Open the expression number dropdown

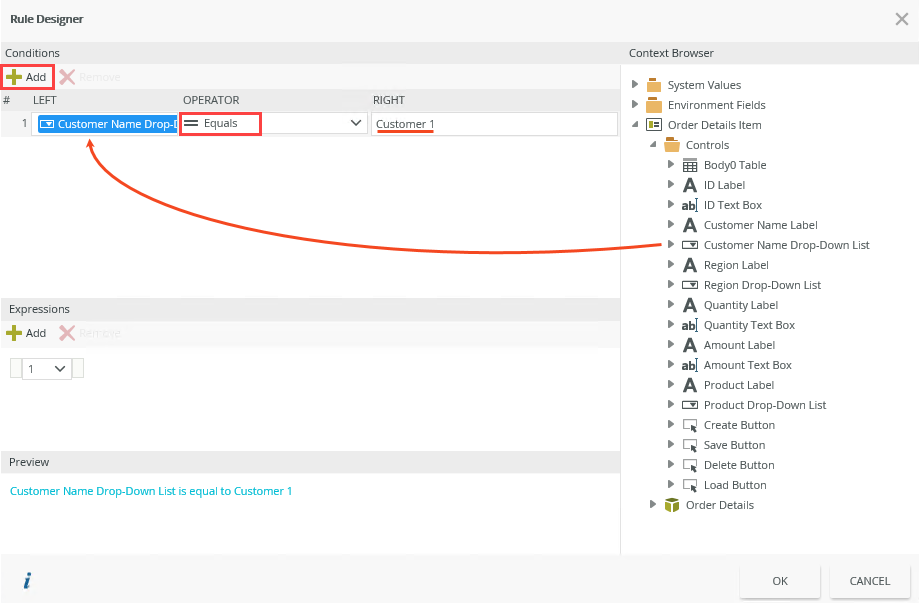point(47,369)
